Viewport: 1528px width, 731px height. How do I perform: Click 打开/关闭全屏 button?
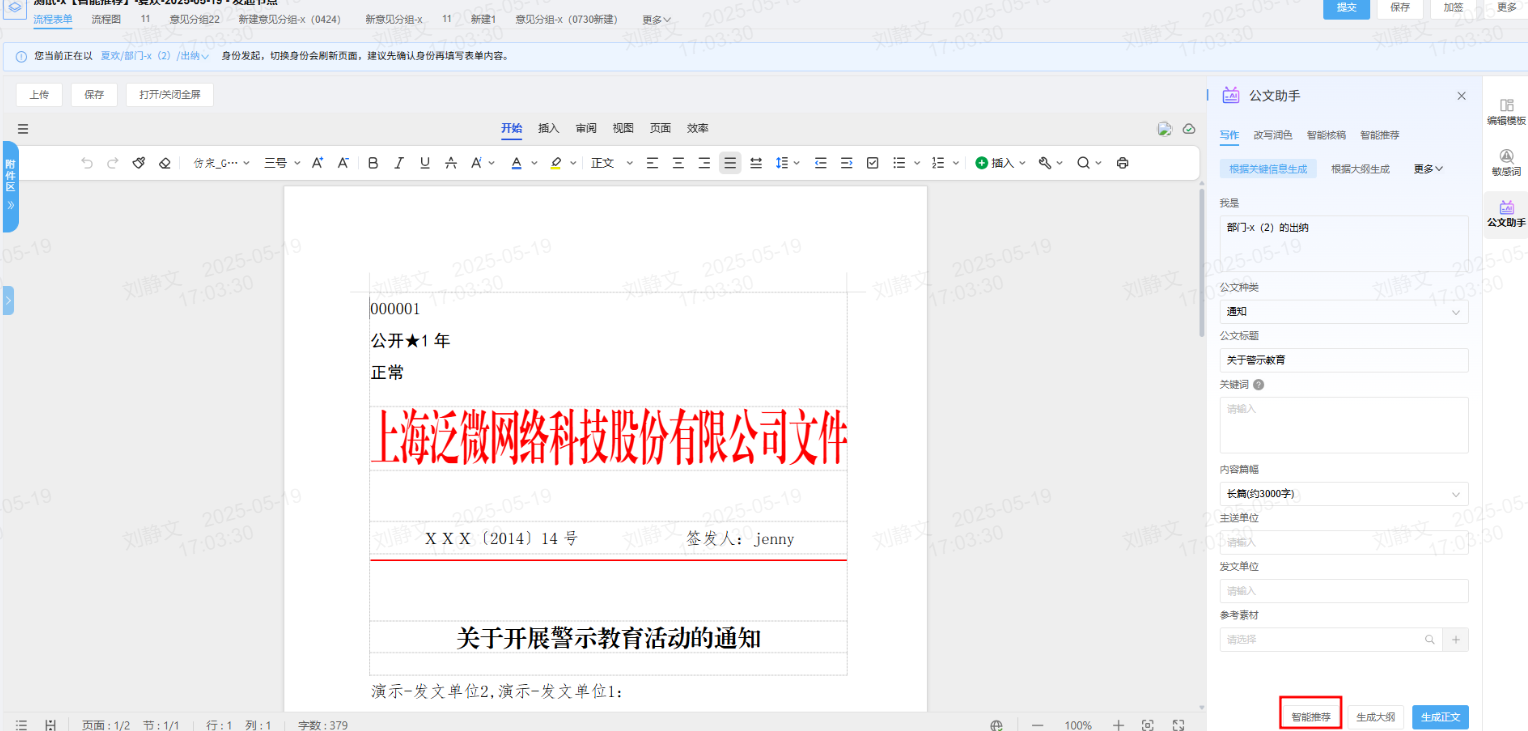tap(169, 95)
